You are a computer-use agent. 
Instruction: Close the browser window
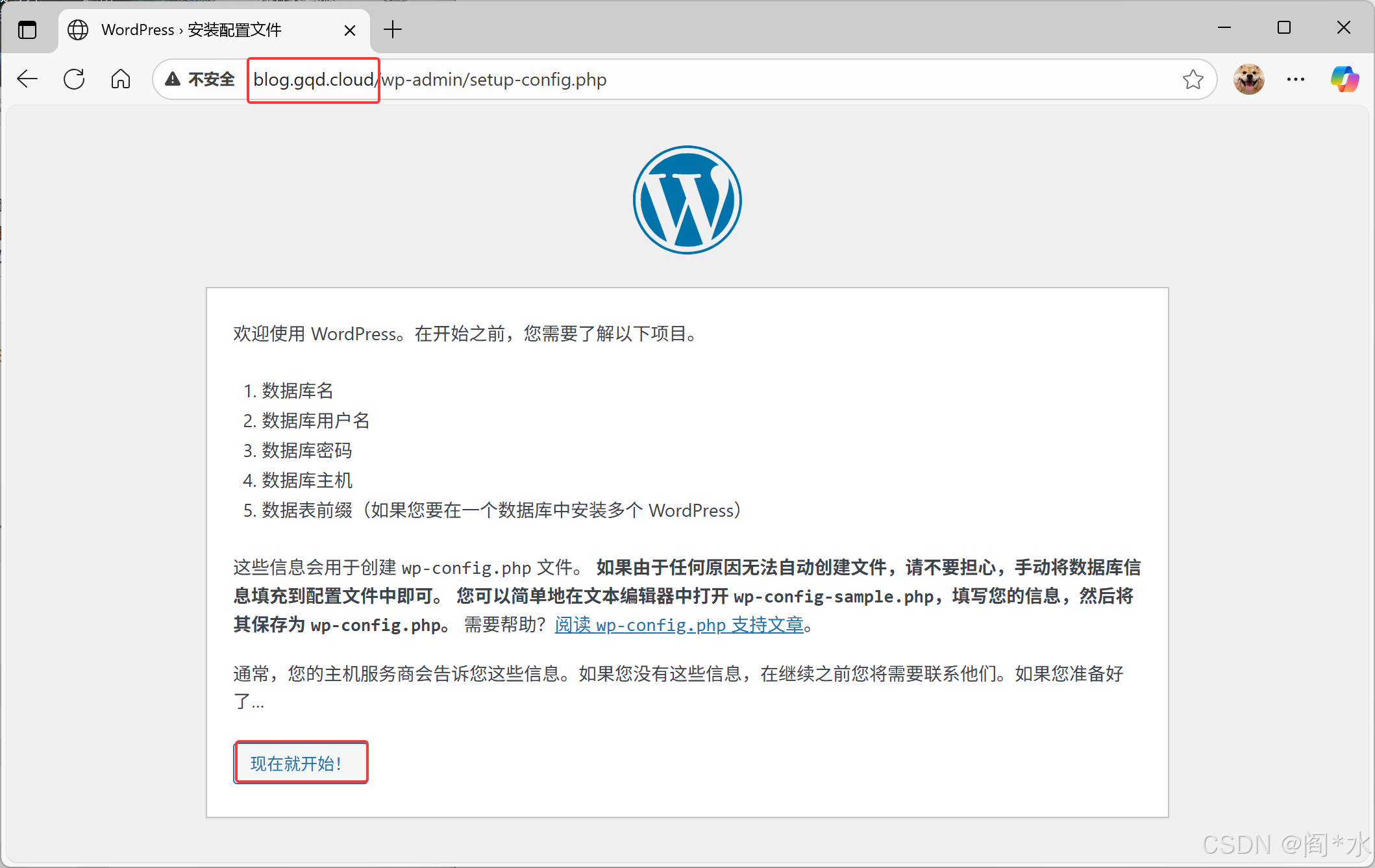1343,27
